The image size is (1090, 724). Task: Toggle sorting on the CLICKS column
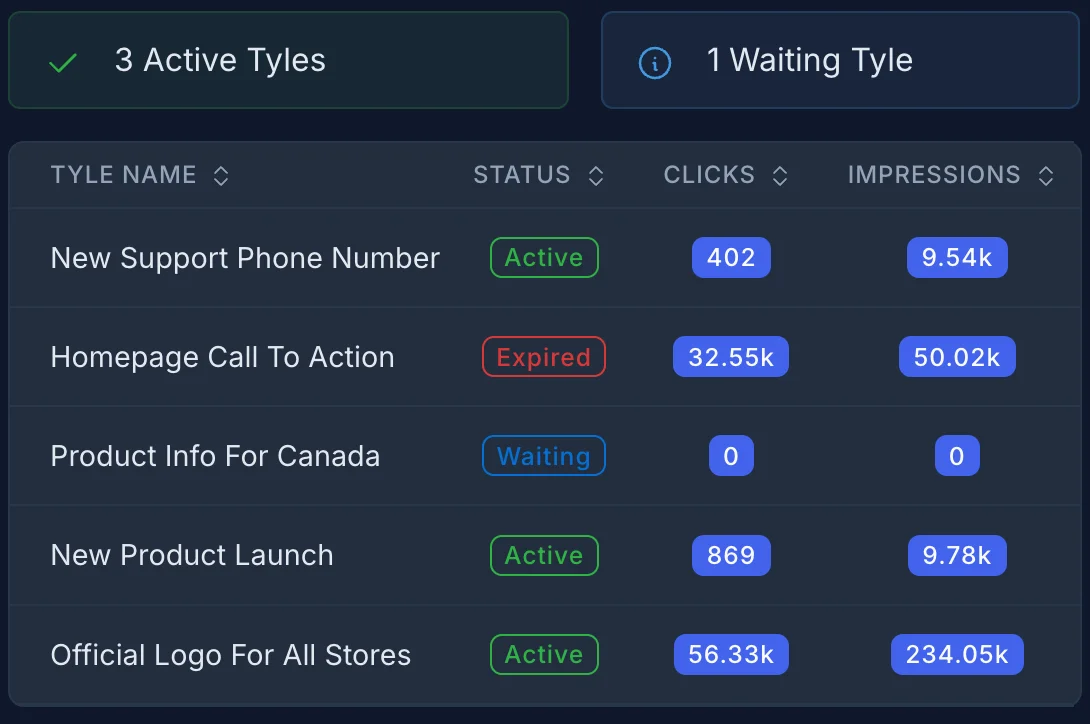tap(781, 175)
